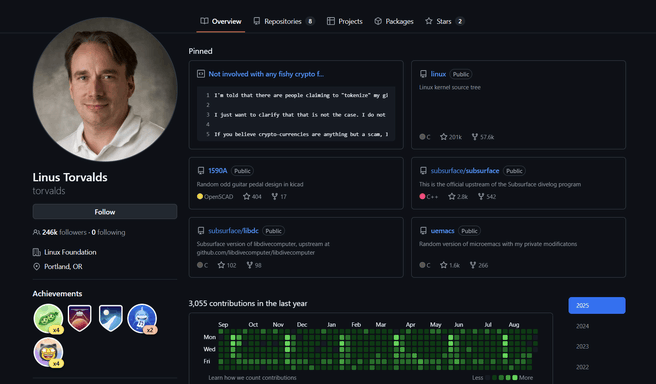
Task: Open linux repository 57.6k forks
Action: [483, 137]
